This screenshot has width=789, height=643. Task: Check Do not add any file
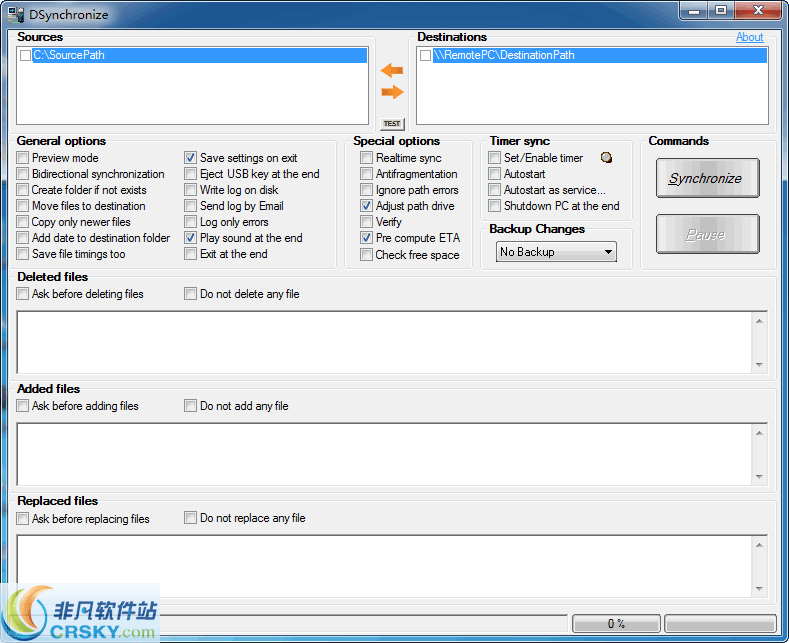pos(190,406)
